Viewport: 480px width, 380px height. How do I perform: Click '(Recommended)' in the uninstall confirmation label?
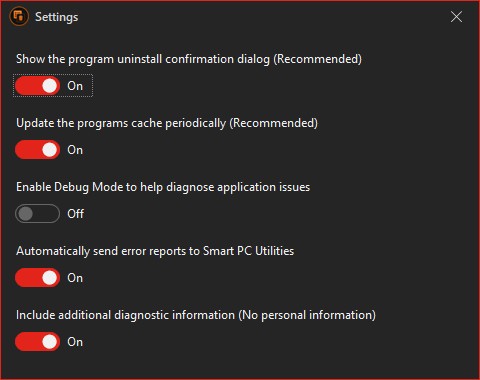click(x=318, y=59)
